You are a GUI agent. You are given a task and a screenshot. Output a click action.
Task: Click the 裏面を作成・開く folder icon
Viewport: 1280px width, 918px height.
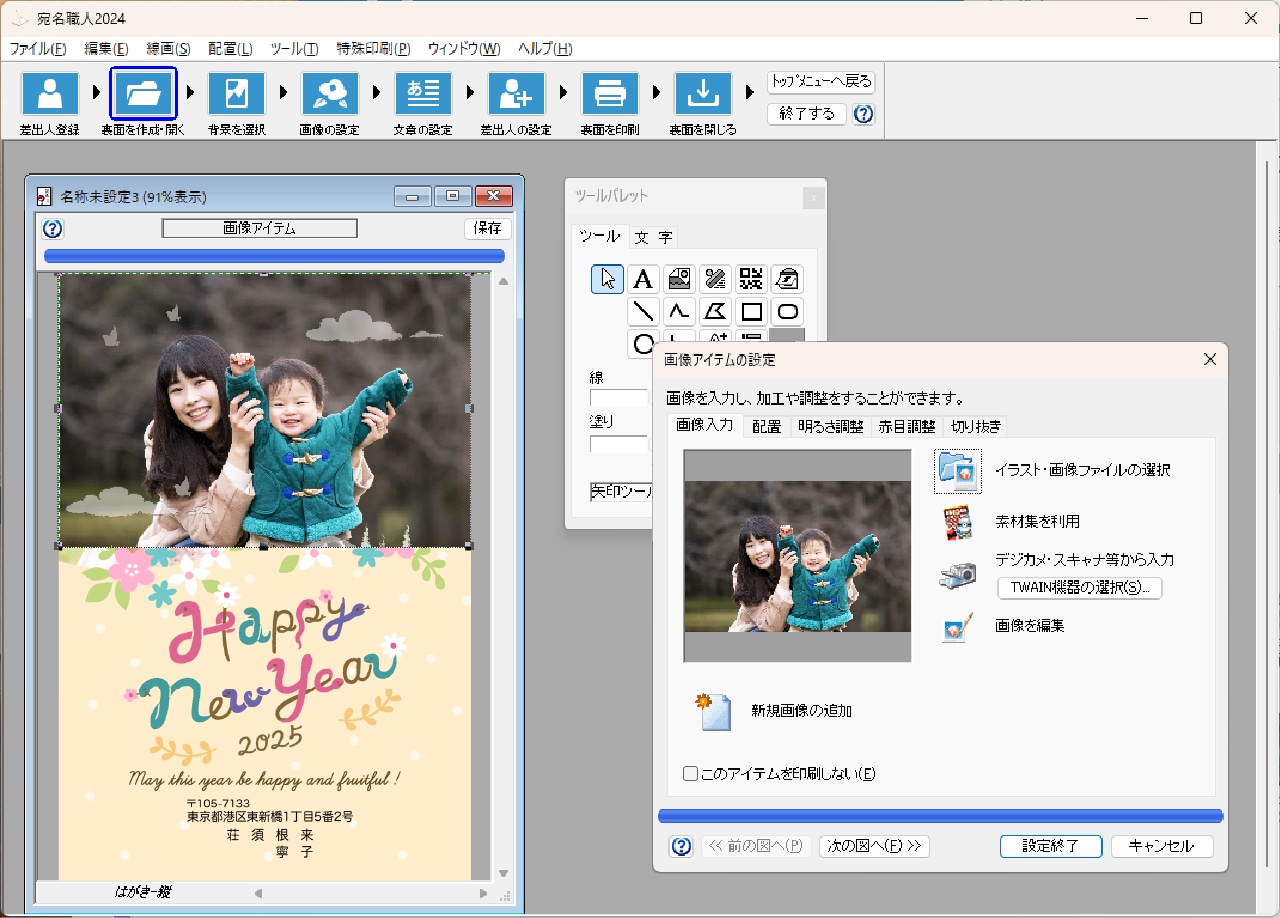(143, 94)
